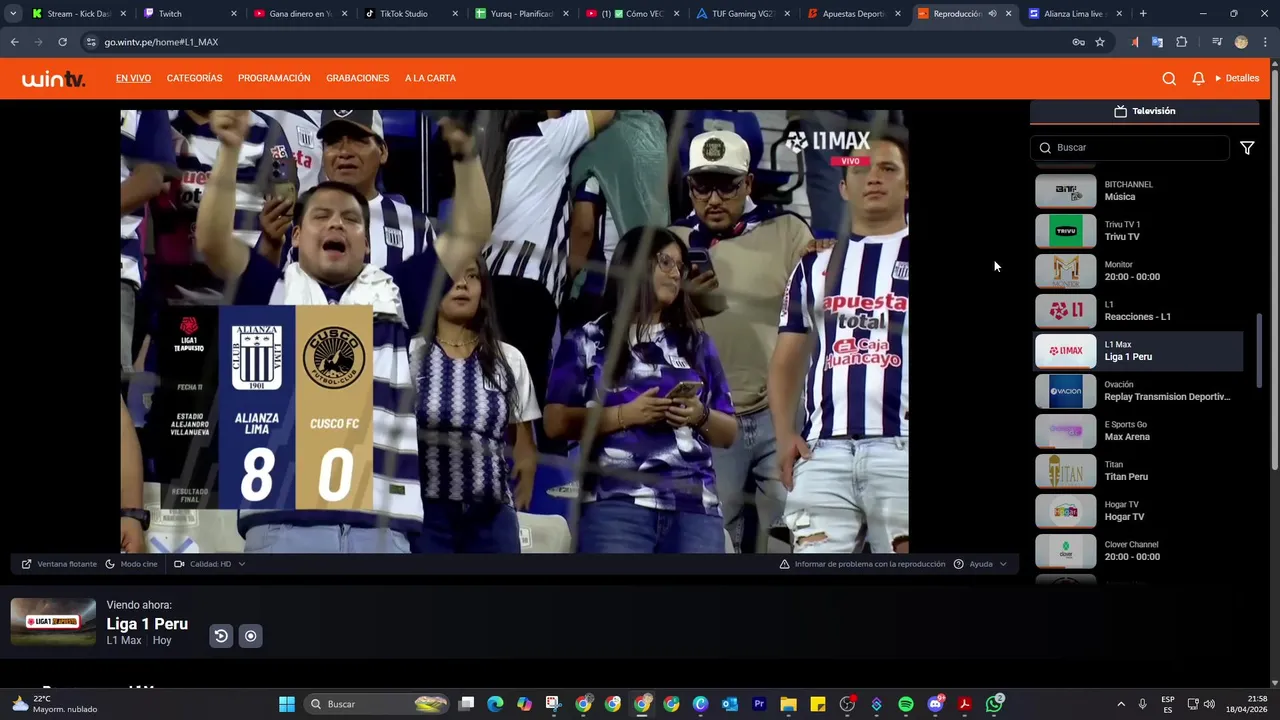
Task: Click the Liga 1 thumbnail under Viendo ahora
Action: click(x=53, y=622)
